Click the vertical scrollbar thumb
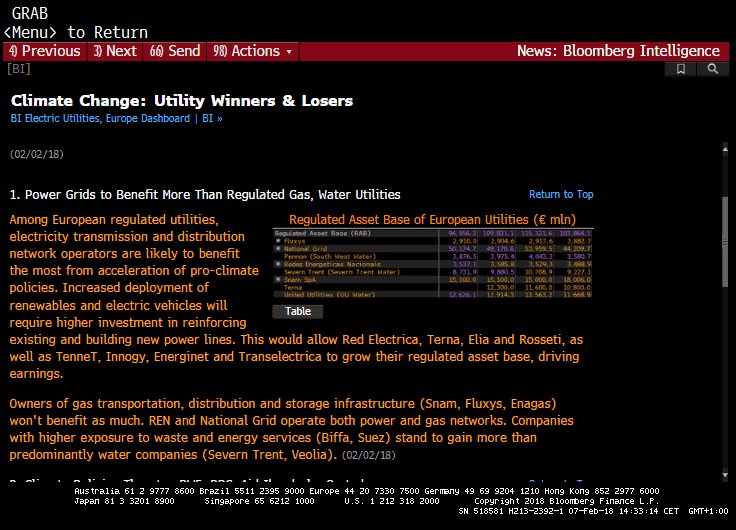The height and width of the screenshot is (530, 736). pyautogui.click(x=725, y=242)
